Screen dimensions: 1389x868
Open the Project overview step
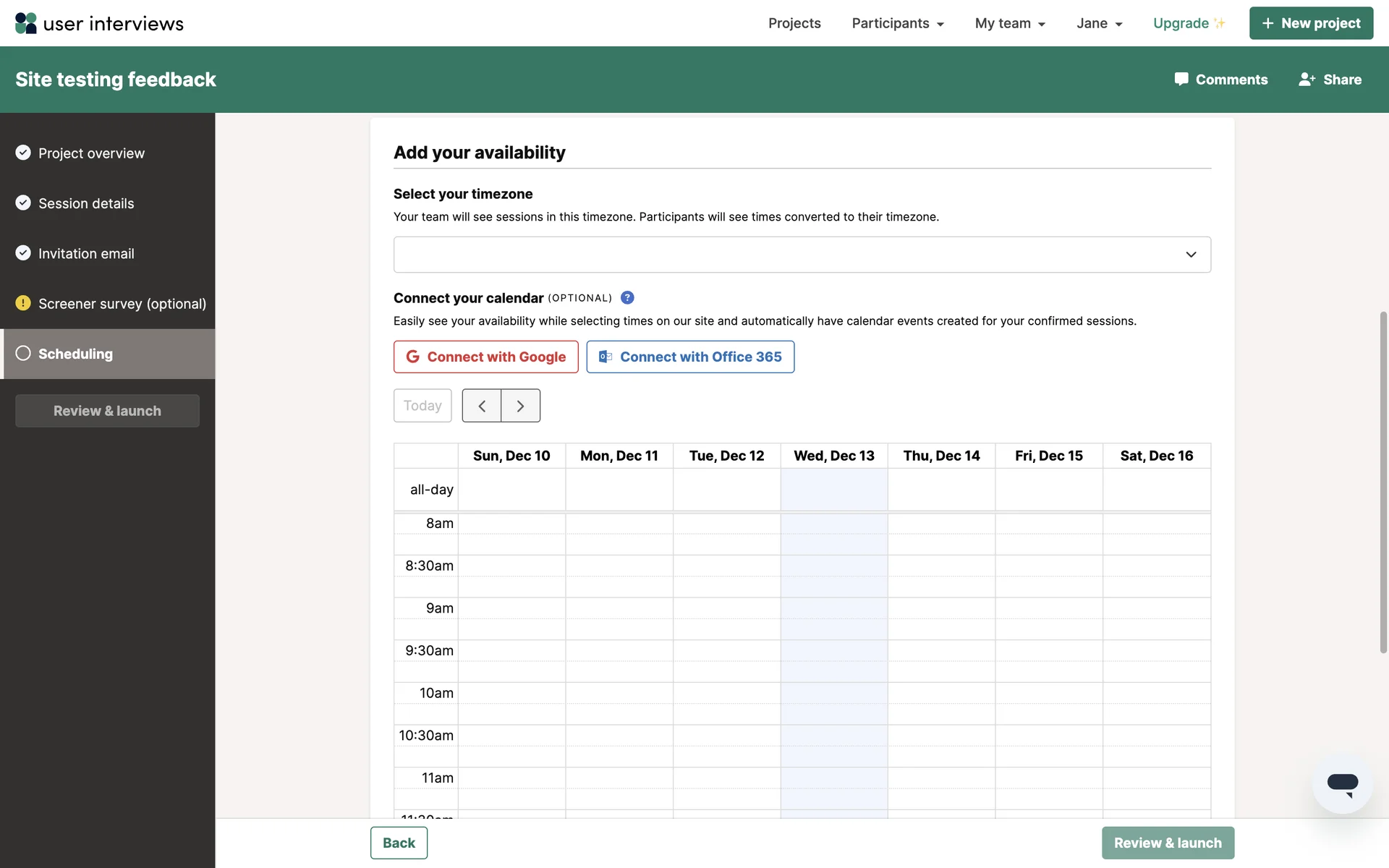[91, 153]
